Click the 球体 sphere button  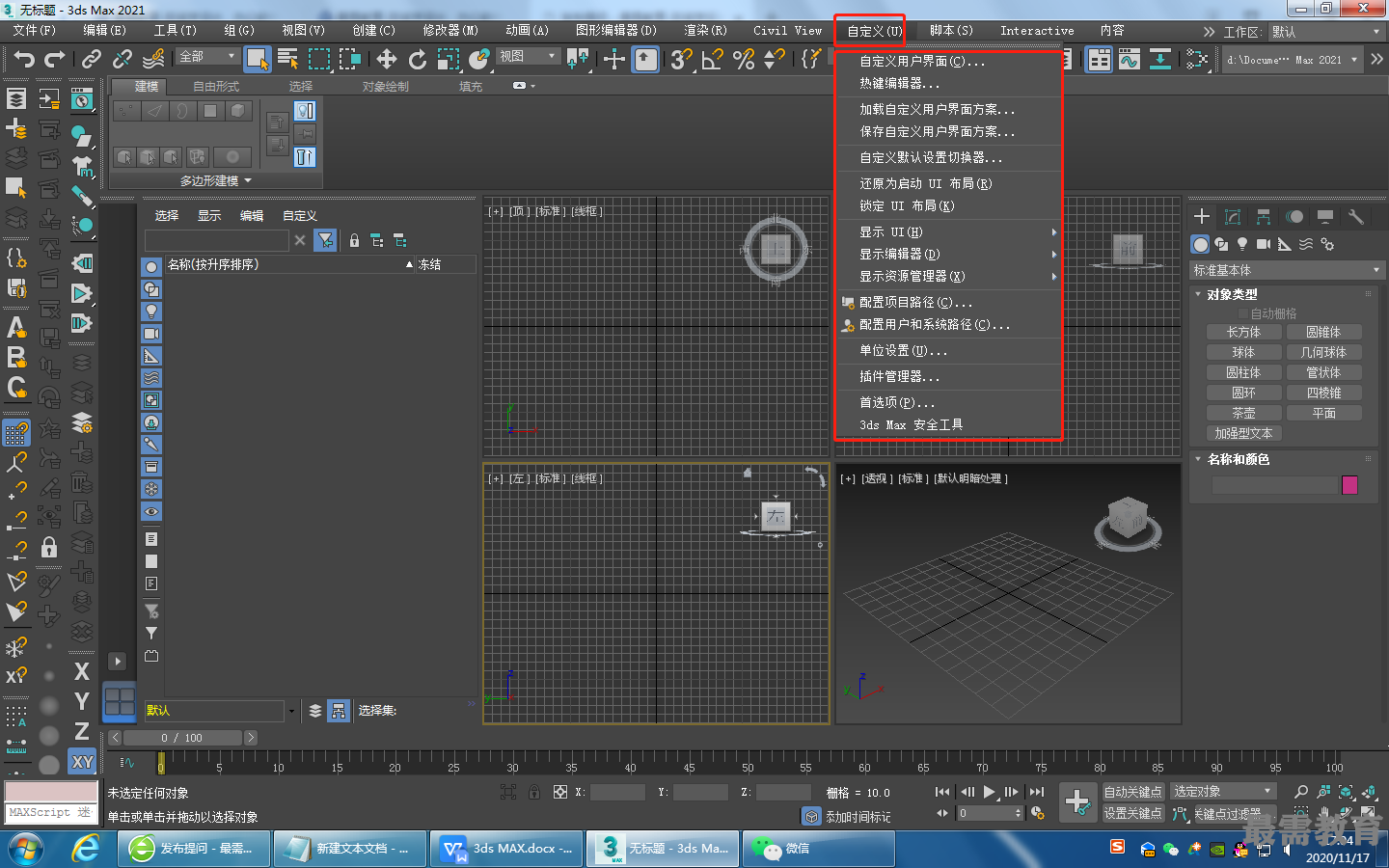(x=1243, y=352)
